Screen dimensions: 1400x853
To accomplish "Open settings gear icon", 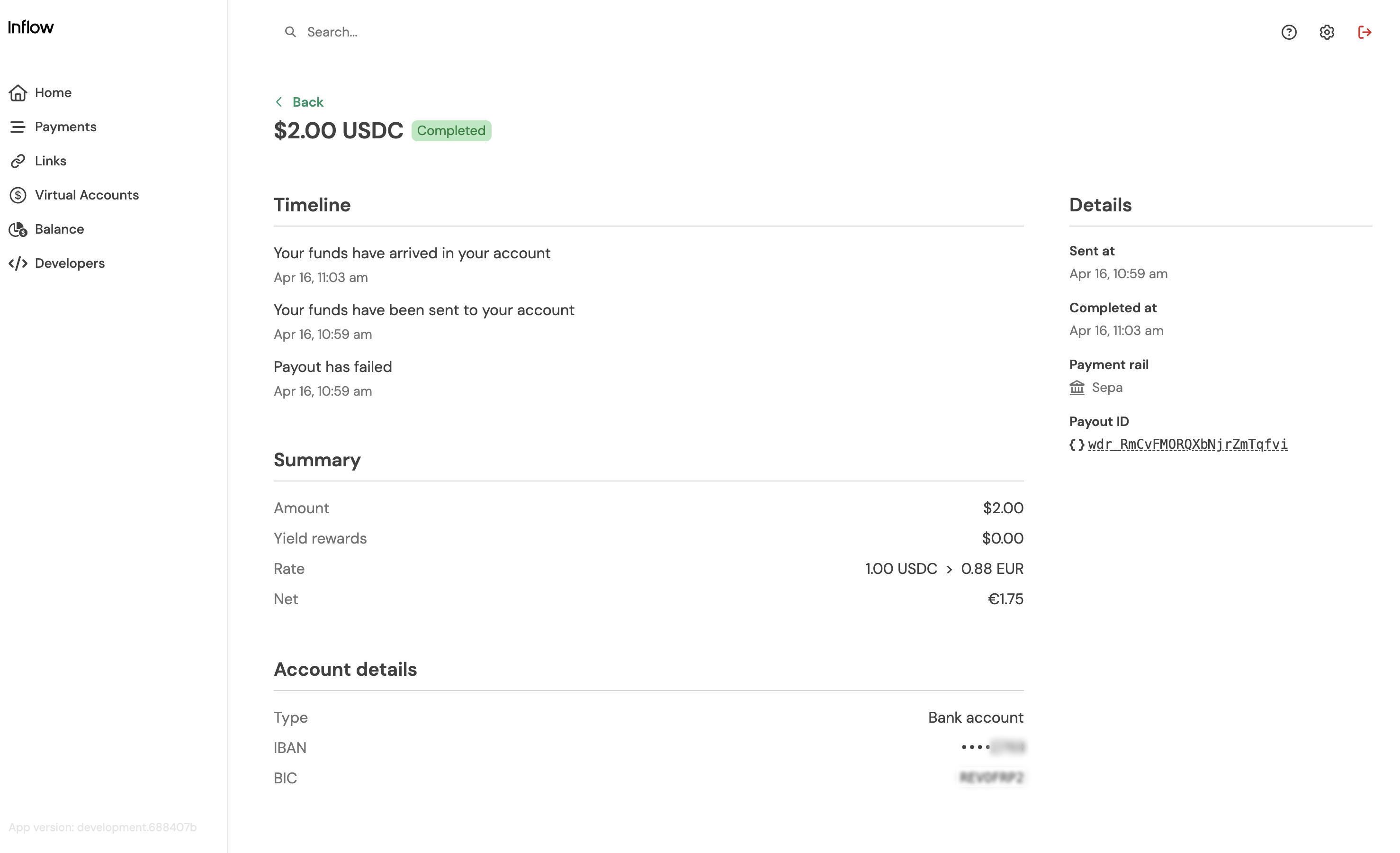I will click(x=1327, y=32).
